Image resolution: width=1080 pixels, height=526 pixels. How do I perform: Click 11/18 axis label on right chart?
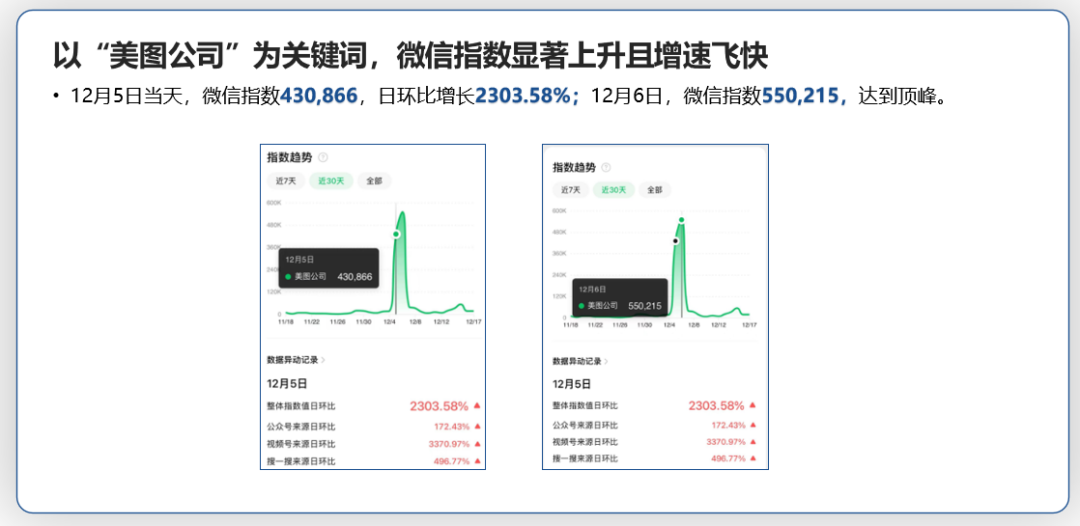click(x=571, y=324)
